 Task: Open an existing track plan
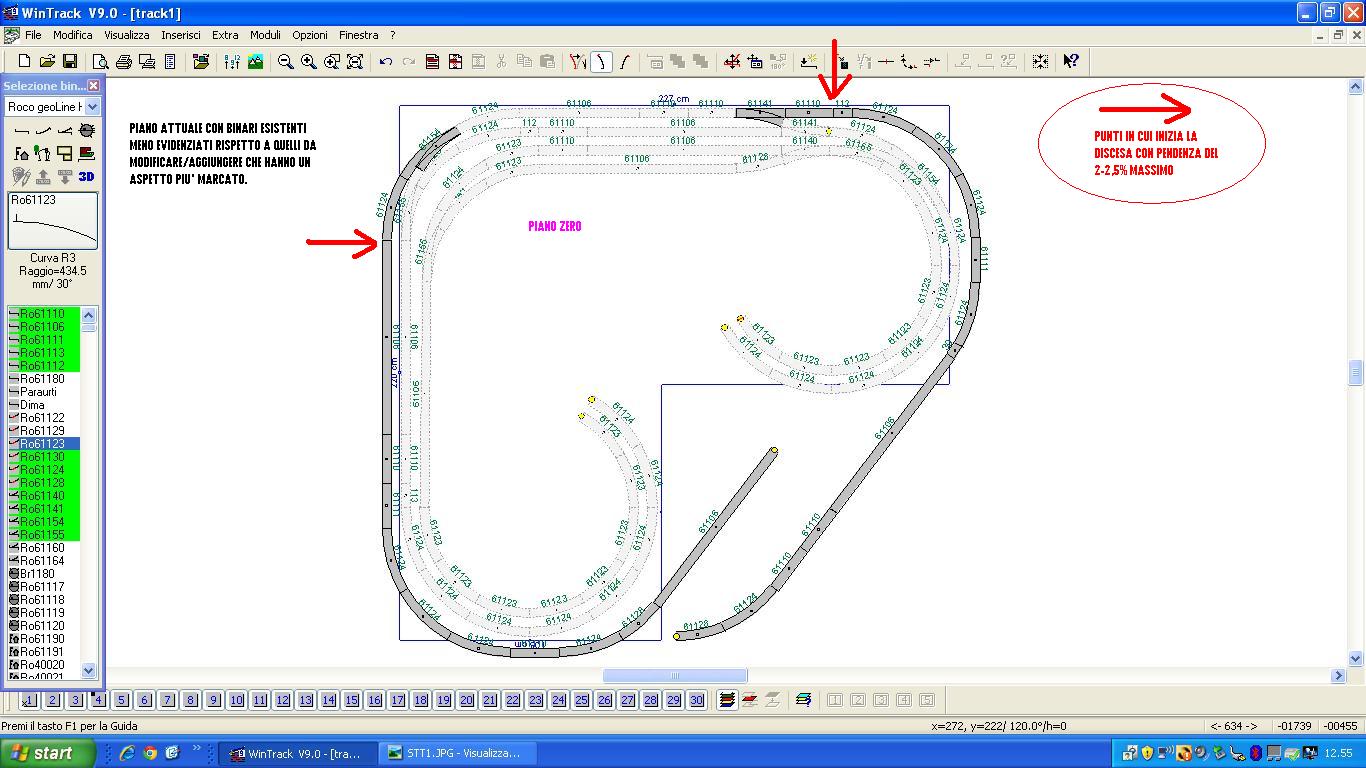47,62
